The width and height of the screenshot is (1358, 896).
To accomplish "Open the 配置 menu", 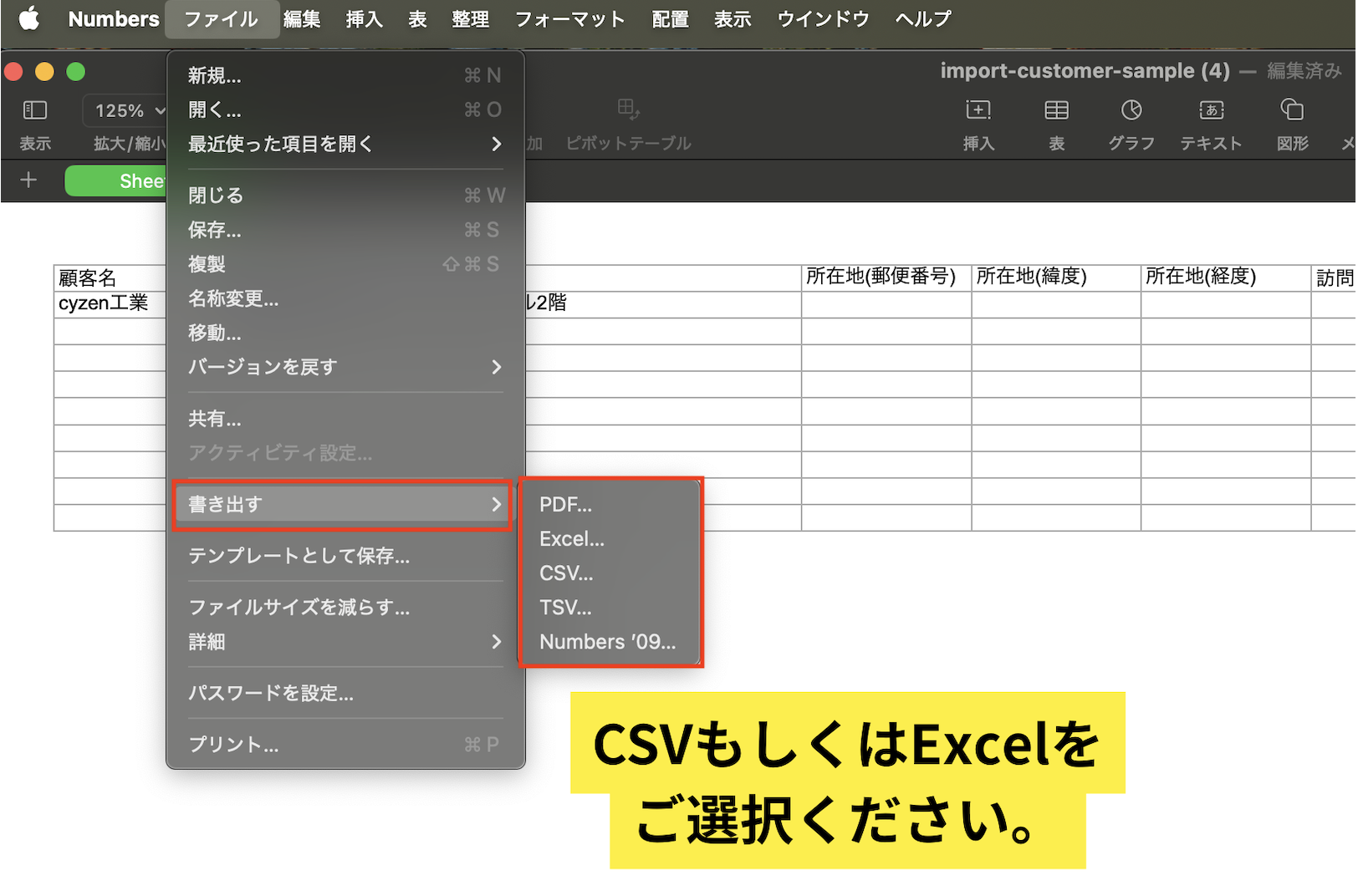I will [x=671, y=18].
